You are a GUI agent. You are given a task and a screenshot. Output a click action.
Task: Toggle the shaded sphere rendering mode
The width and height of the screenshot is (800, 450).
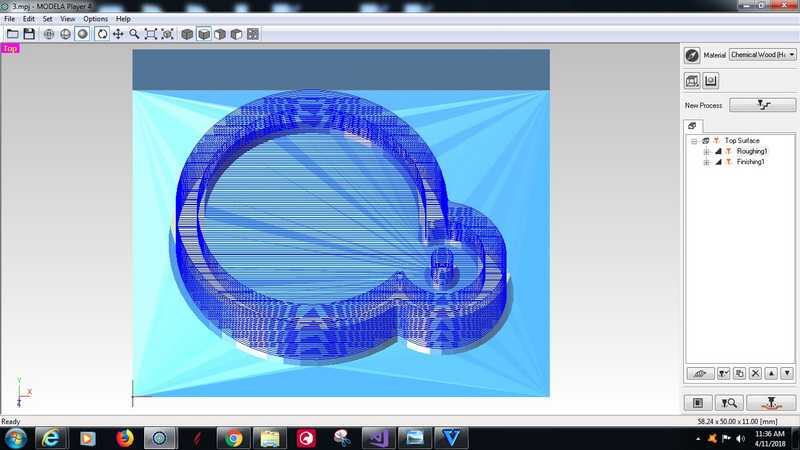(82, 34)
